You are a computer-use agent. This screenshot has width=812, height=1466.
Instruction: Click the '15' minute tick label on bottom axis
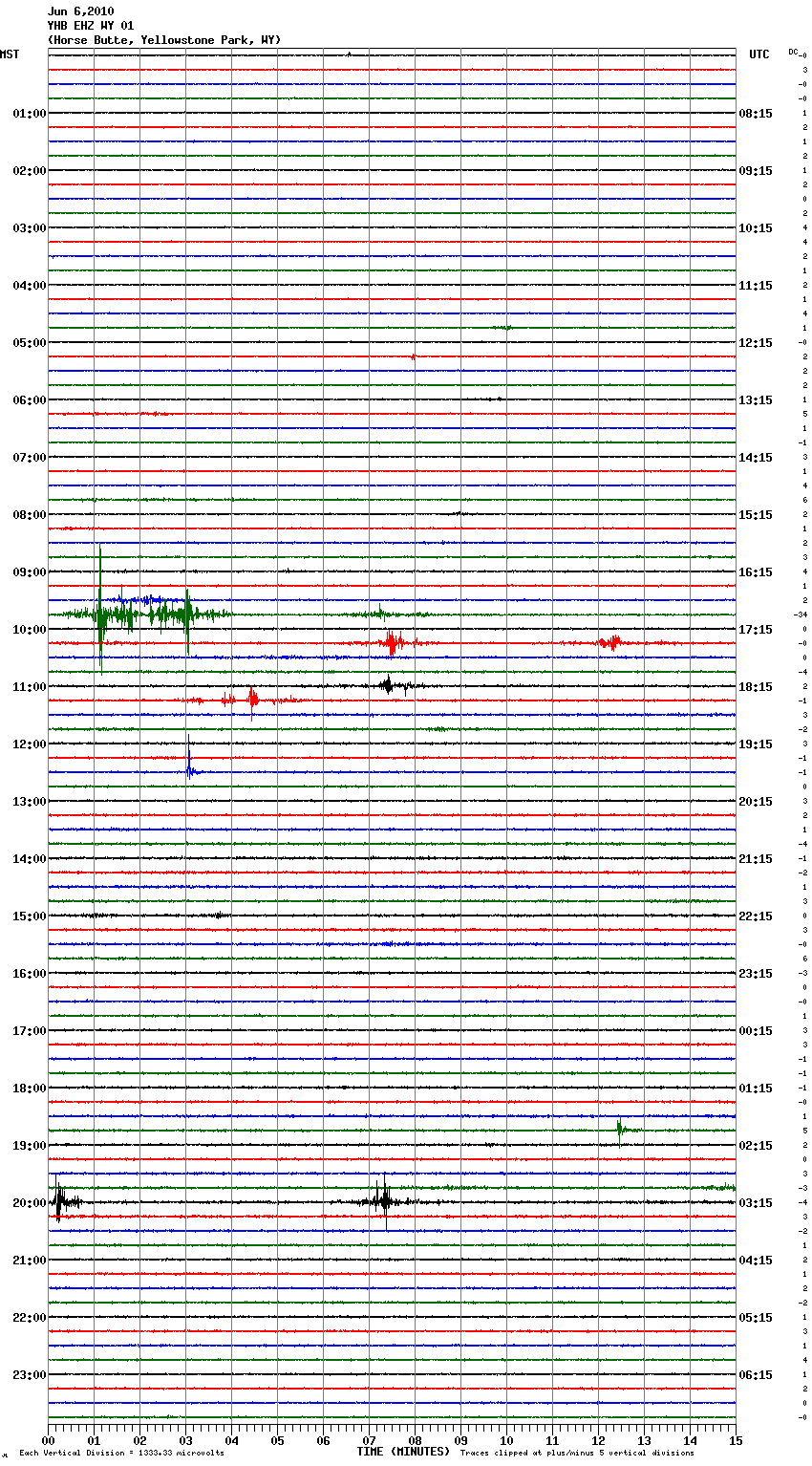pos(736,1440)
